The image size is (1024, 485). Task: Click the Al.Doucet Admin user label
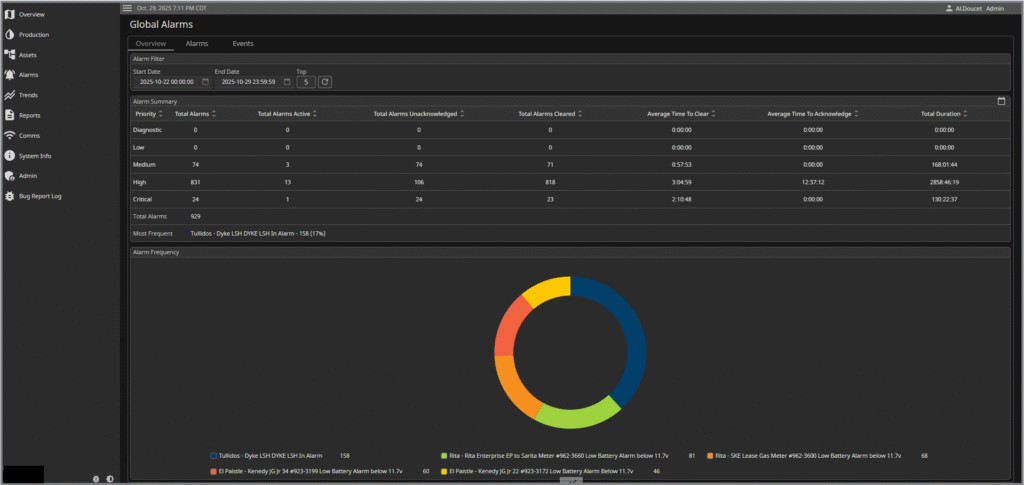(x=980, y=8)
